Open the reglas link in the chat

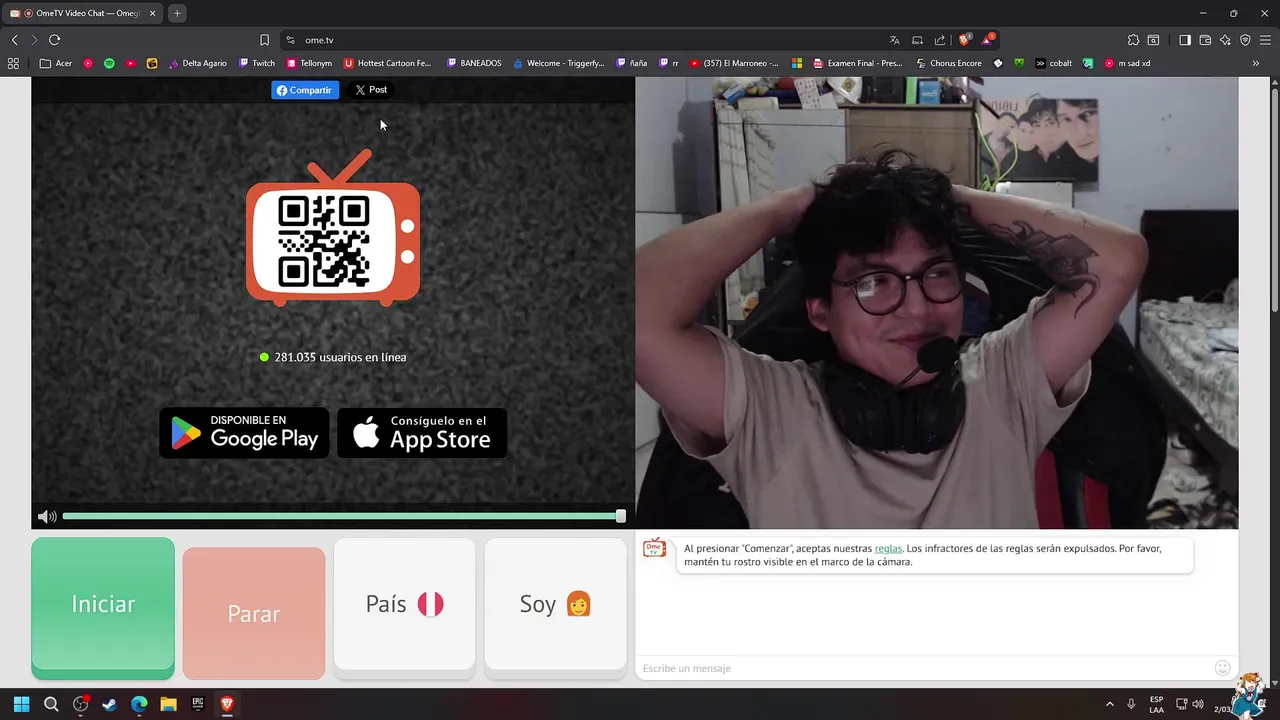888,548
